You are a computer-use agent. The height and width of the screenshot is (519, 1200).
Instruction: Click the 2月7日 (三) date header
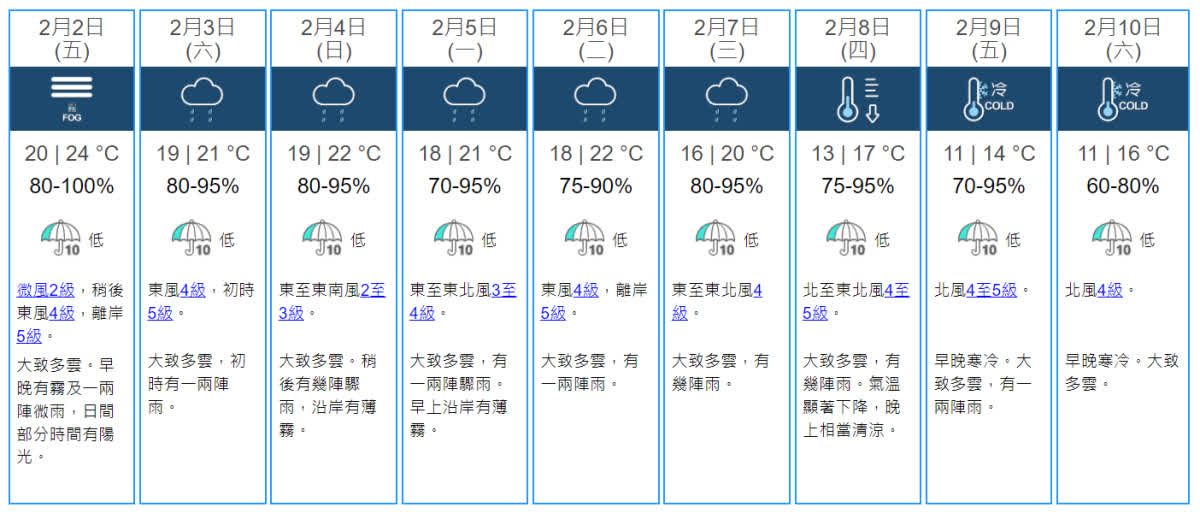(726, 38)
